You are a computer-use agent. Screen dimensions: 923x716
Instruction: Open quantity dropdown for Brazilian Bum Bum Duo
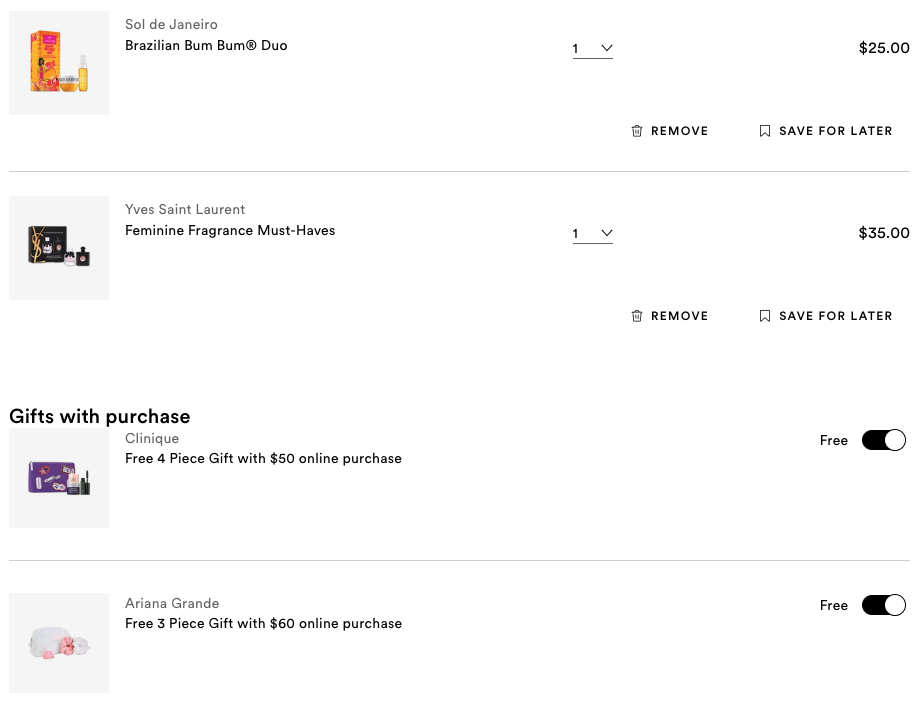tap(593, 48)
